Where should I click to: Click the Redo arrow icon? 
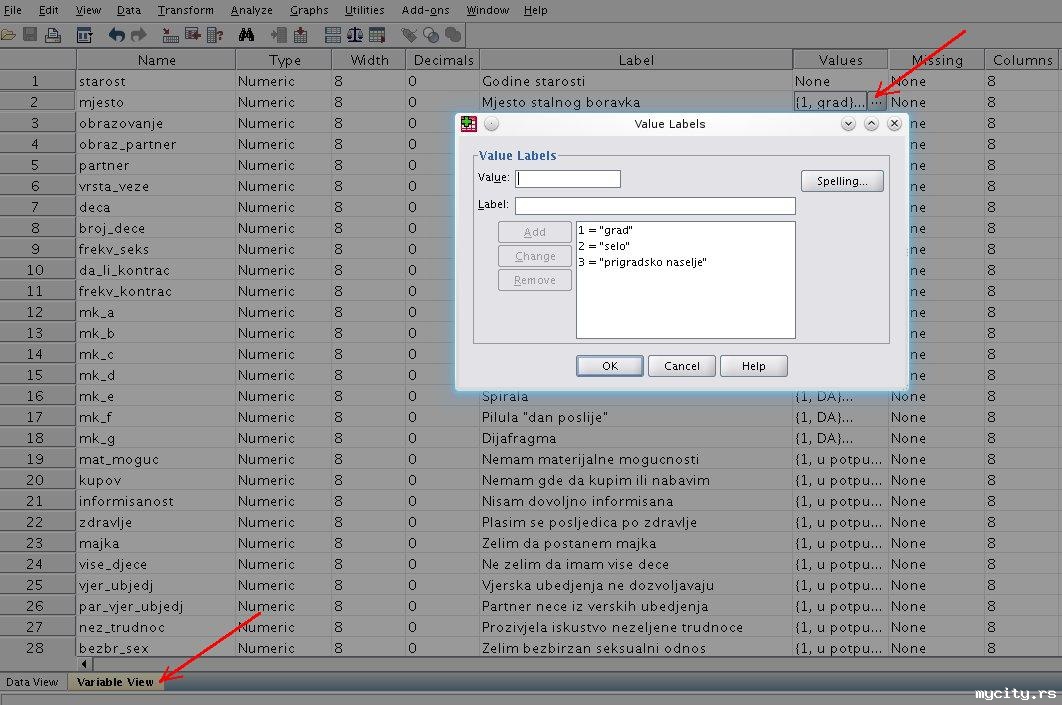pyautogui.click(x=139, y=35)
